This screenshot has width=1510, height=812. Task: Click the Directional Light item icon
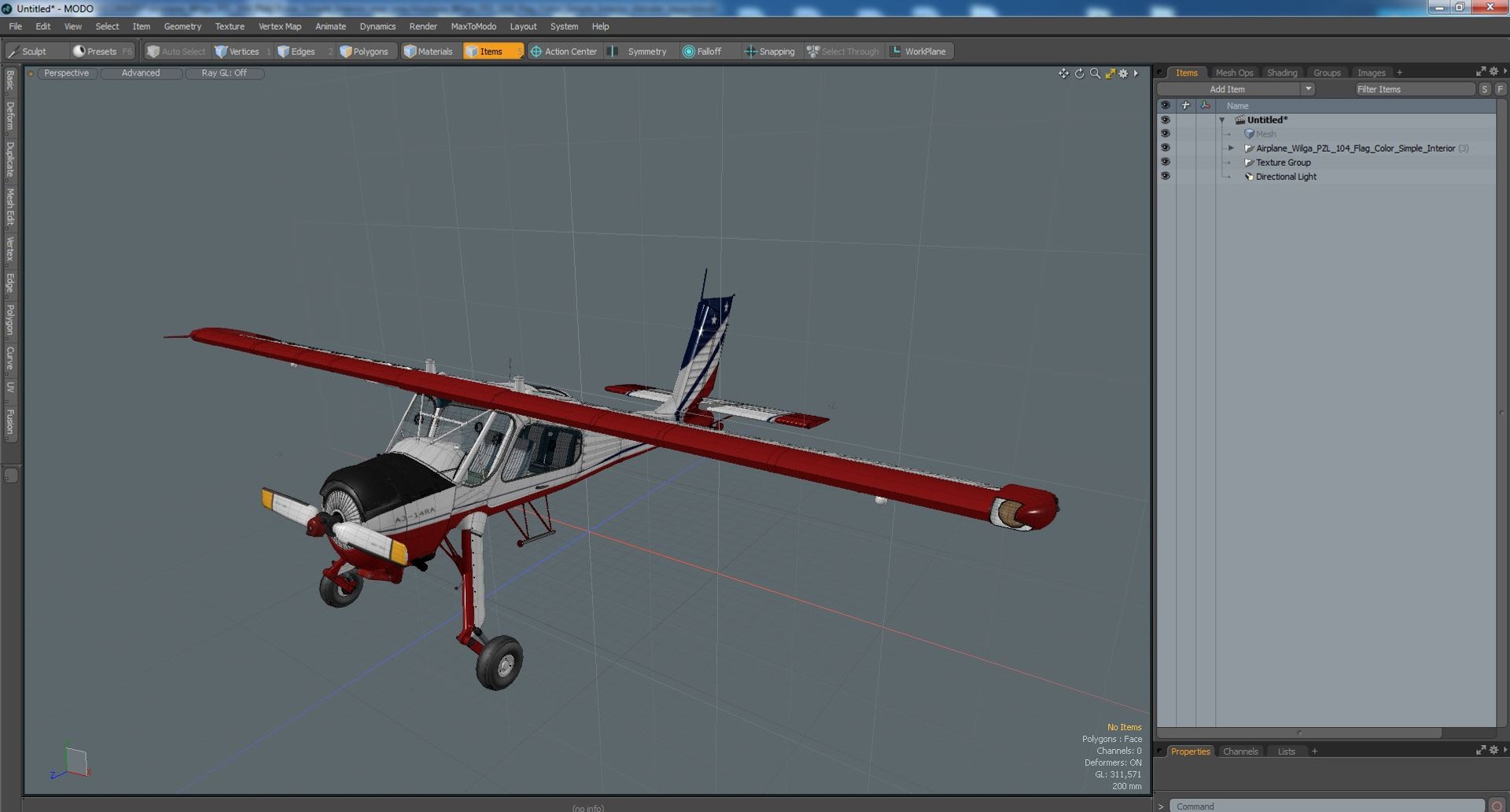tap(1248, 177)
